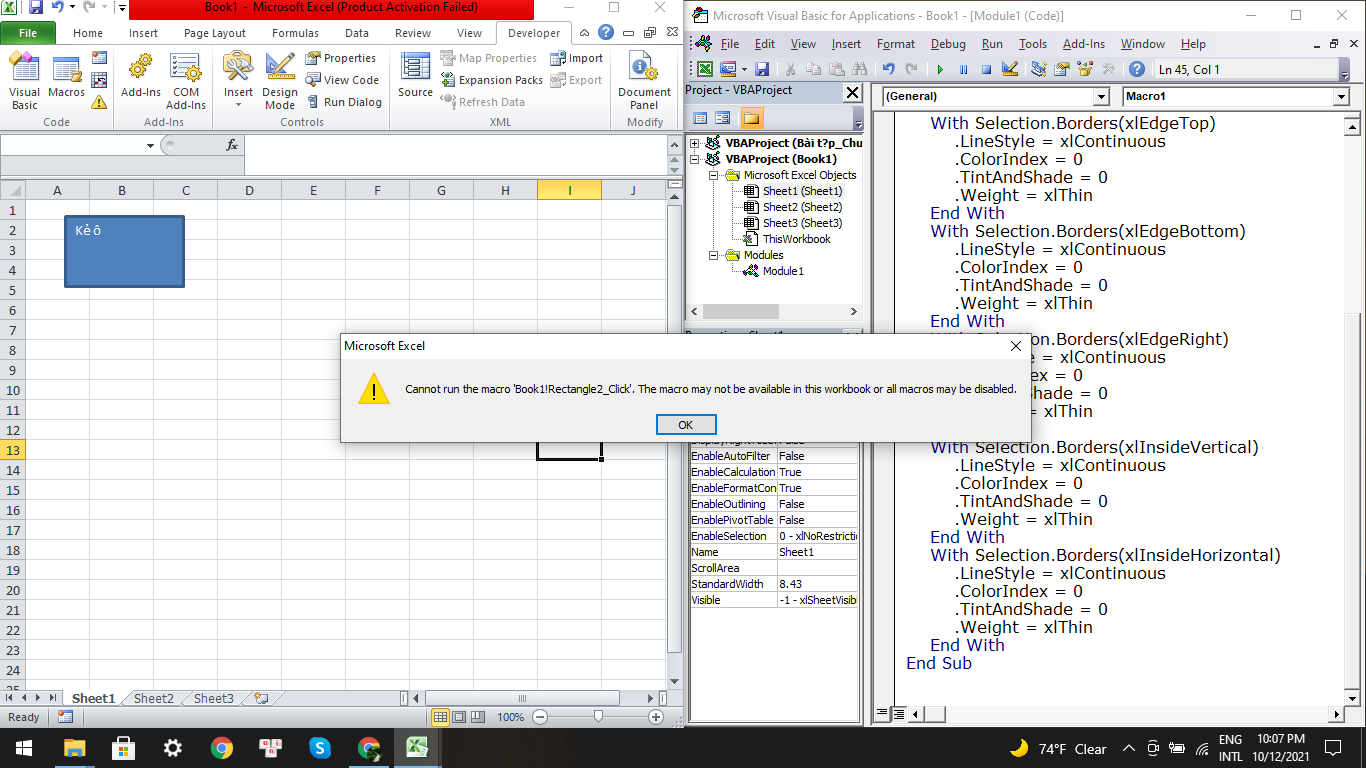Viewport: 1366px width, 768px height.
Task: Collapse the Microsoft Excel Objects folder
Action: pos(714,175)
